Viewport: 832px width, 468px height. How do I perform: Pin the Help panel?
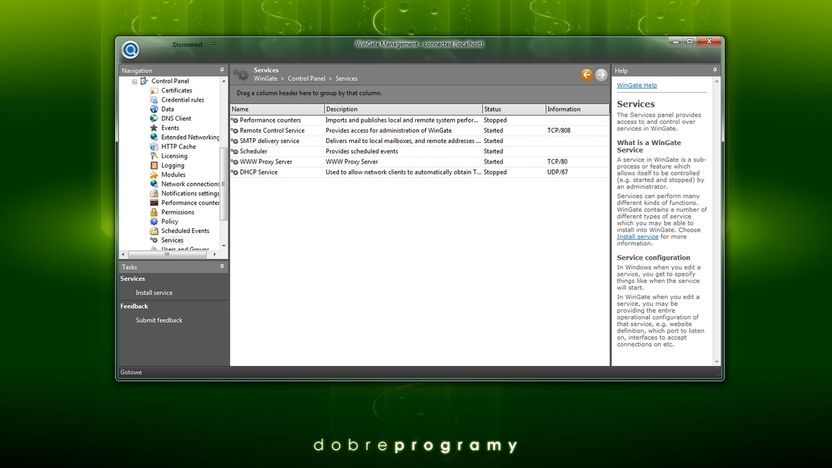[715, 70]
